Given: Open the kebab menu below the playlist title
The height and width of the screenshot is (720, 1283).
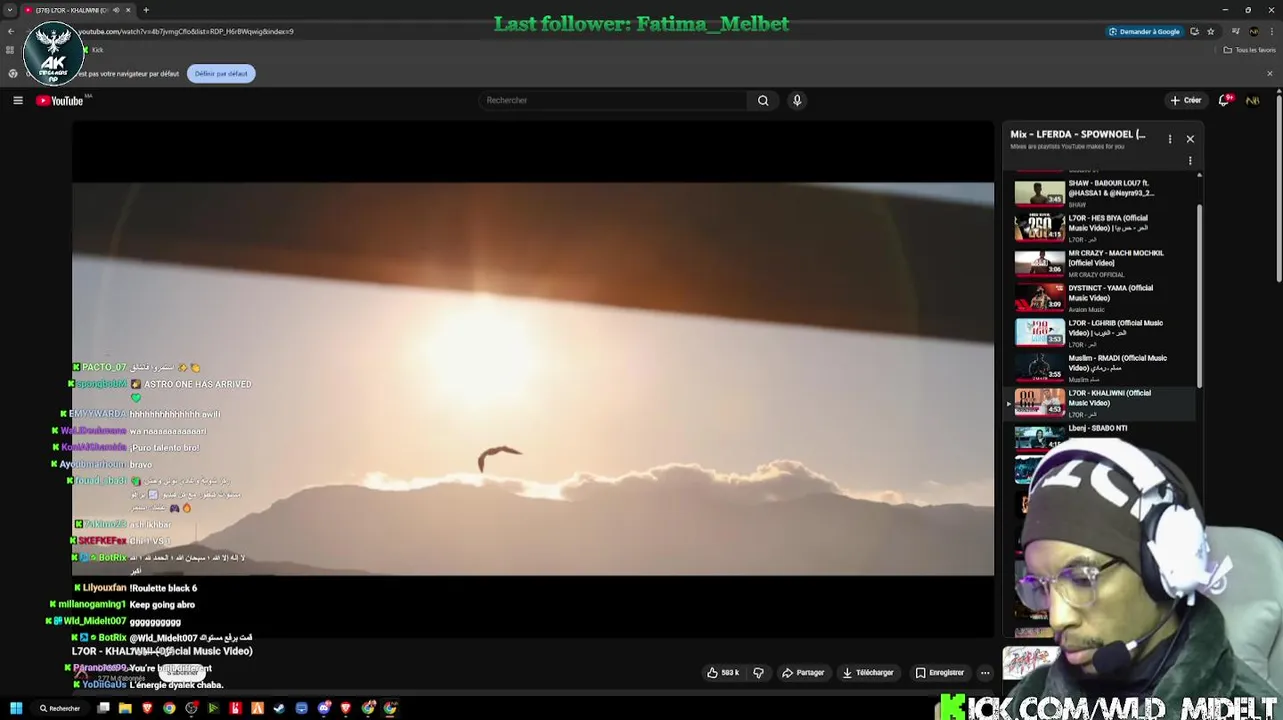Looking at the screenshot, I should (1190, 160).
